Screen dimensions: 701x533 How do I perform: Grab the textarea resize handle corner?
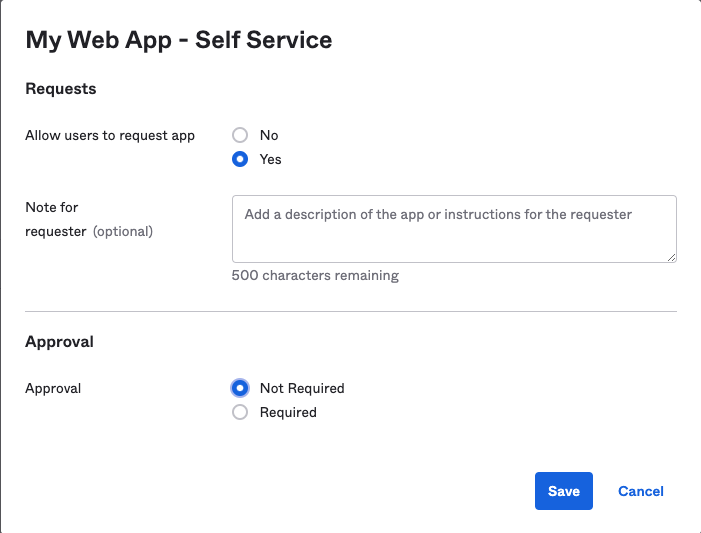671,257
